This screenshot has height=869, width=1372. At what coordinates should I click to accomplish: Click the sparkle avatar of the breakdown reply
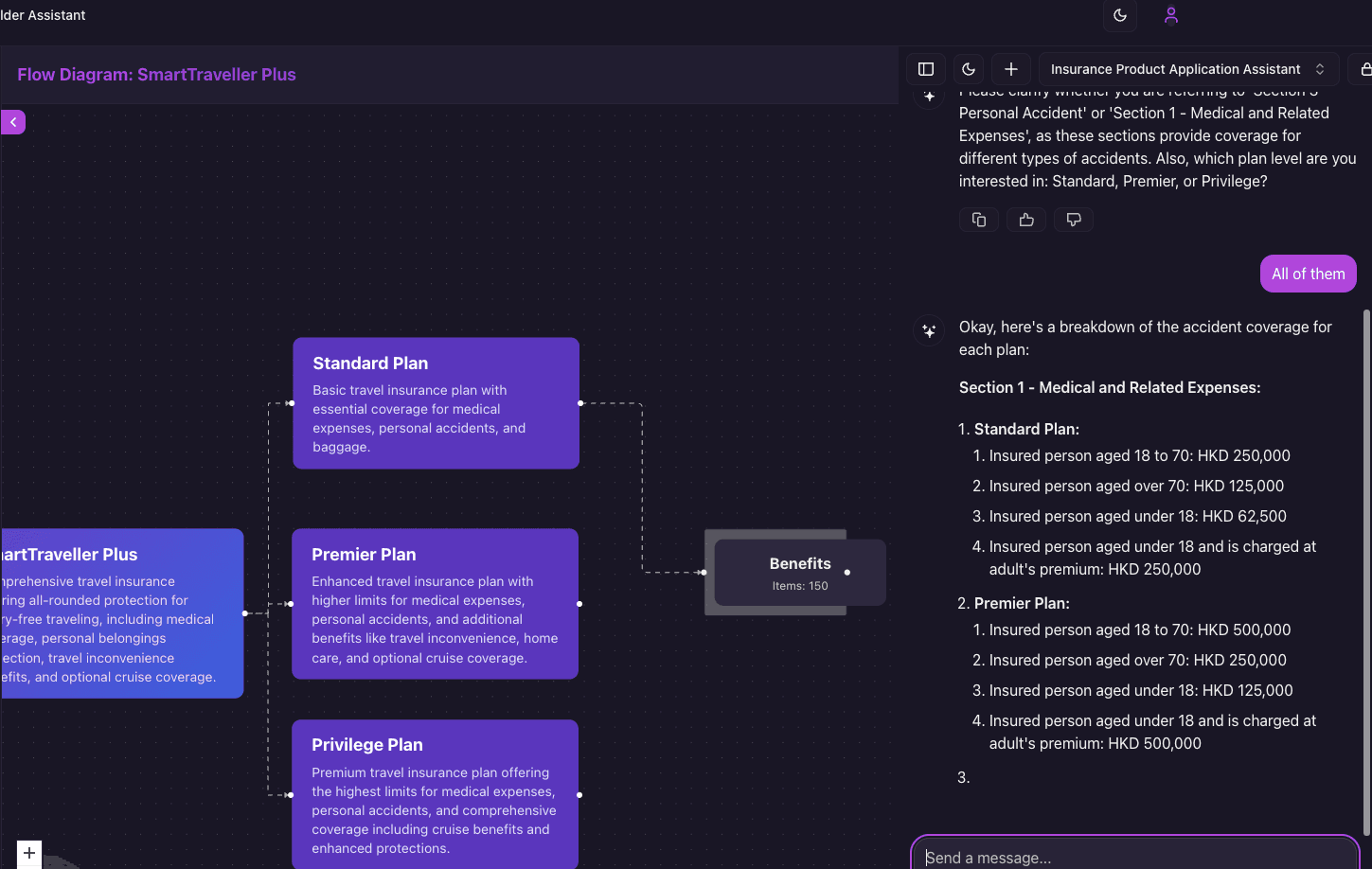[x=929, y=330]
